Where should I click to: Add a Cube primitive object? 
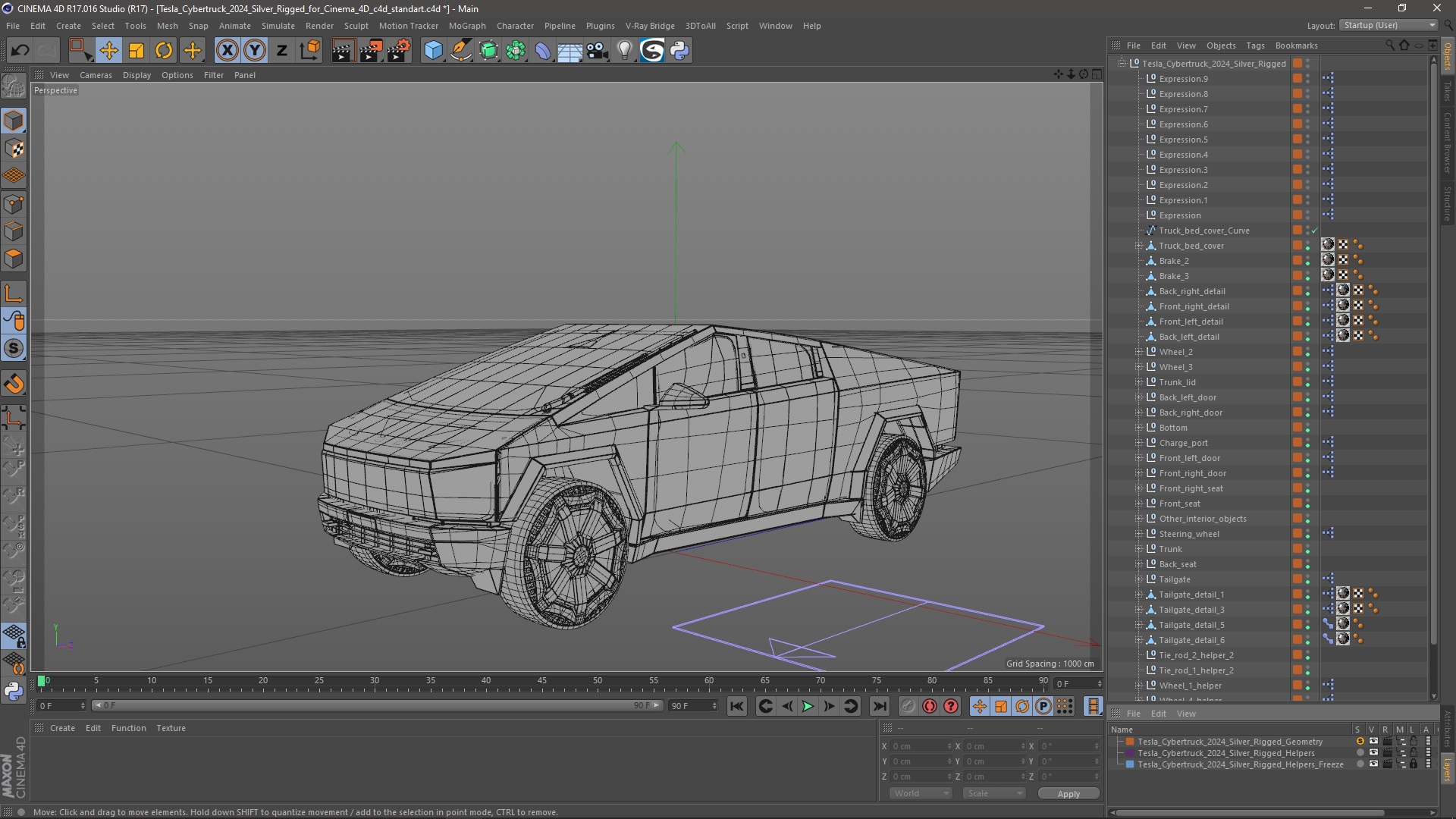433,51
